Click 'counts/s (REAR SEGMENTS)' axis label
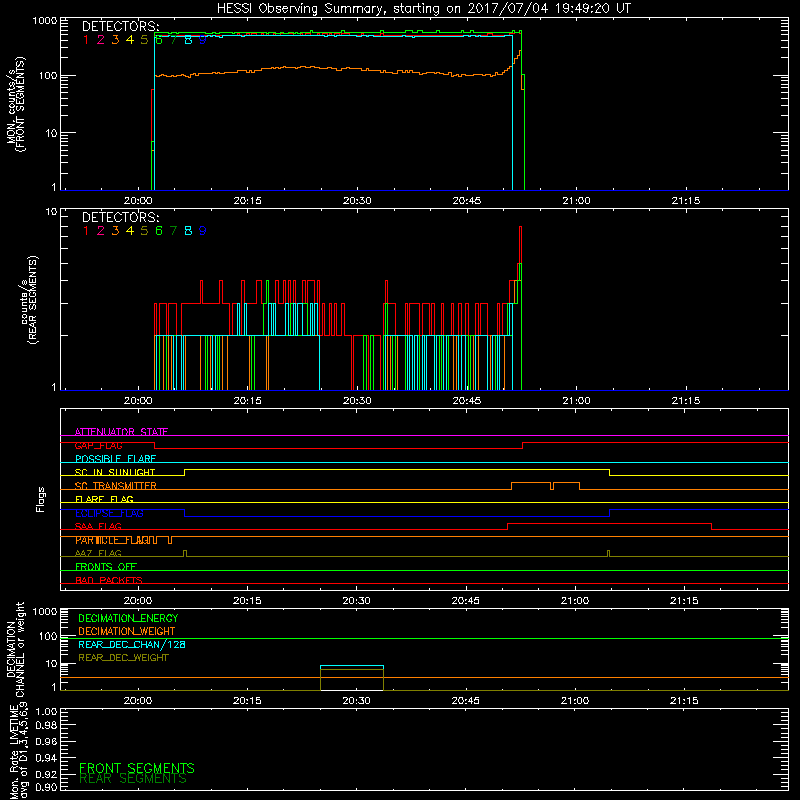Screen dimensions: 800x800 point(29,300)
